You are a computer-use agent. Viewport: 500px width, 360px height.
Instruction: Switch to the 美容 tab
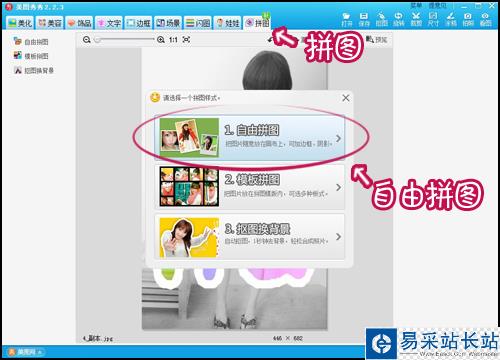[50, 23]
